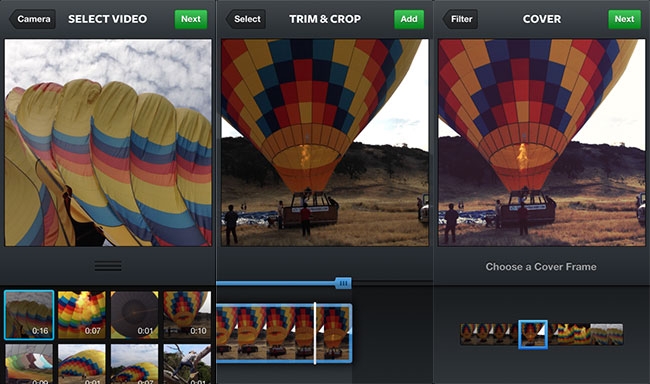Tap the Trim & Crop balloon preview

325,143
